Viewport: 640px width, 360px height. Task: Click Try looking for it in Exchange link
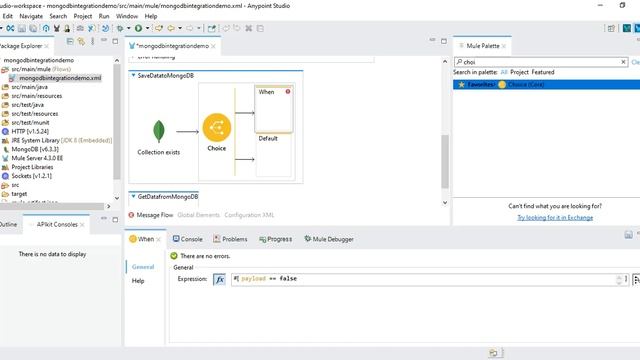tap(555, 218)
